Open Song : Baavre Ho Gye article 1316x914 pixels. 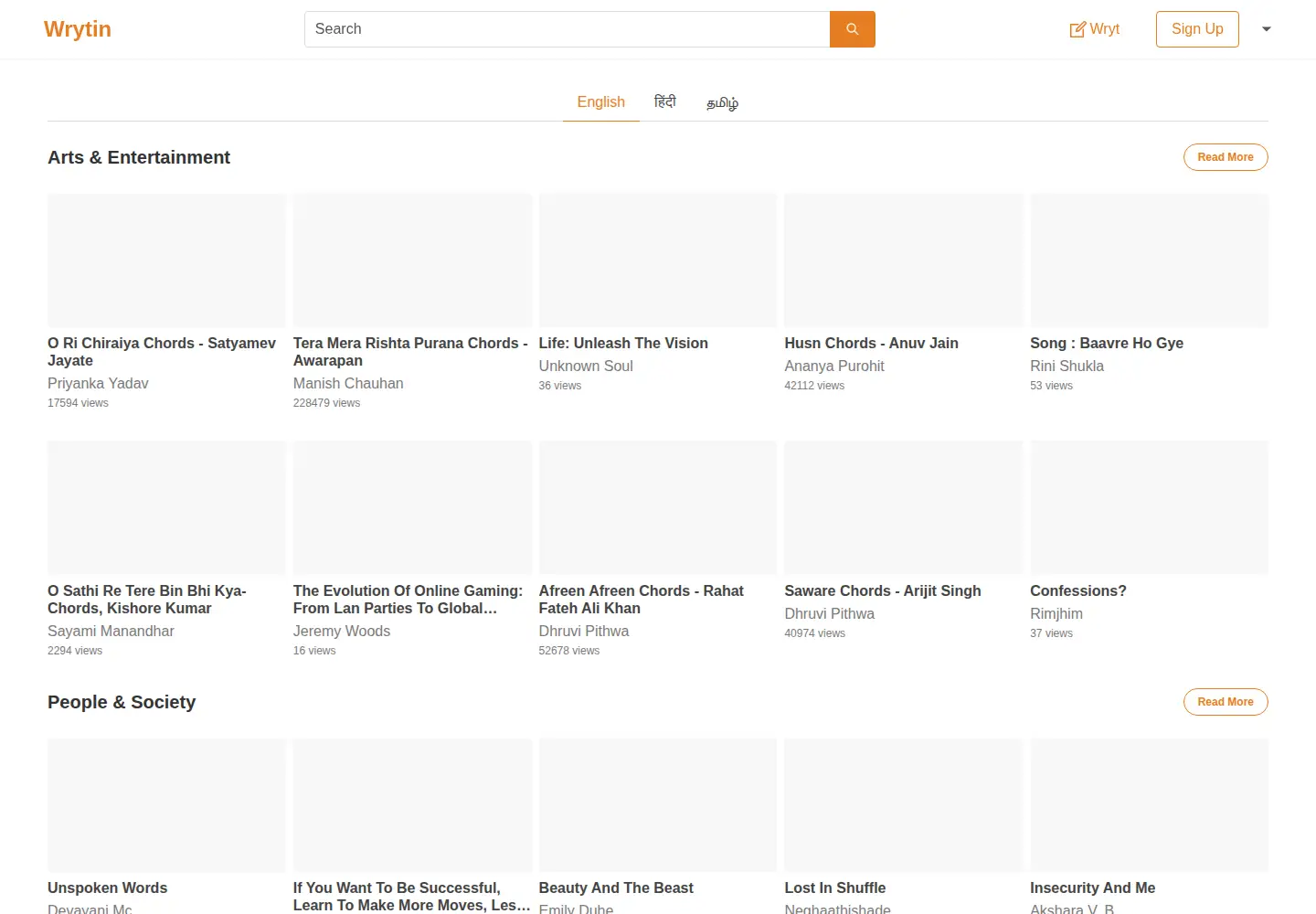[1107, 344]
